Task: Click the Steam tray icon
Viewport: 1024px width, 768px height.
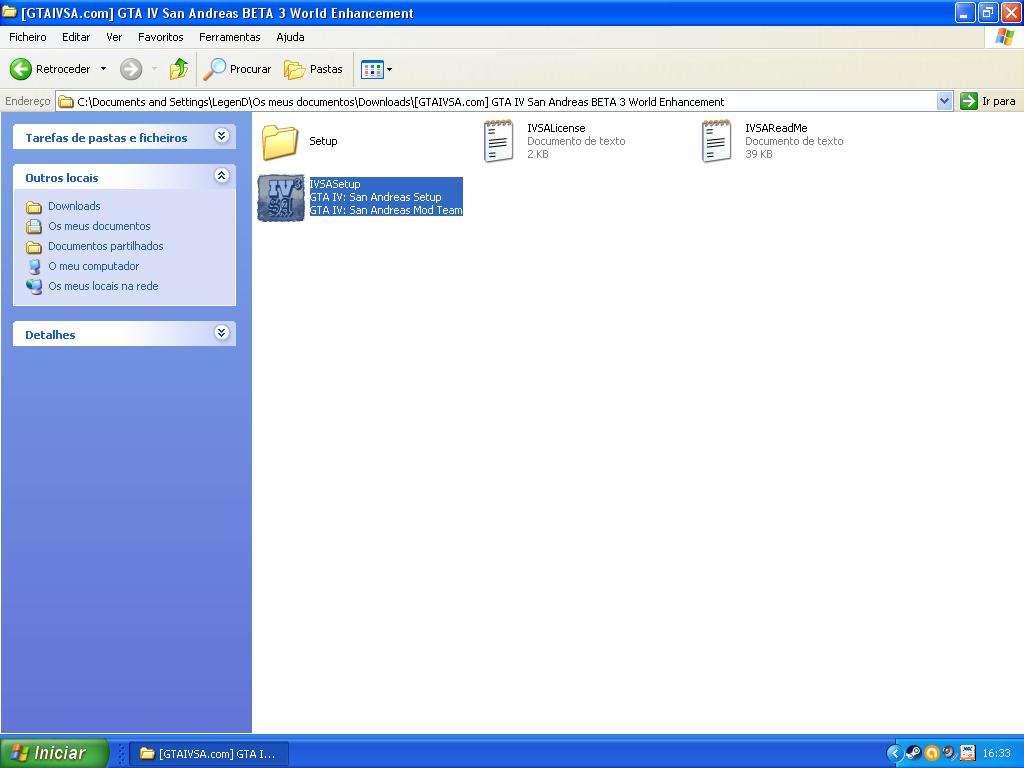Action: coord(914,754)
